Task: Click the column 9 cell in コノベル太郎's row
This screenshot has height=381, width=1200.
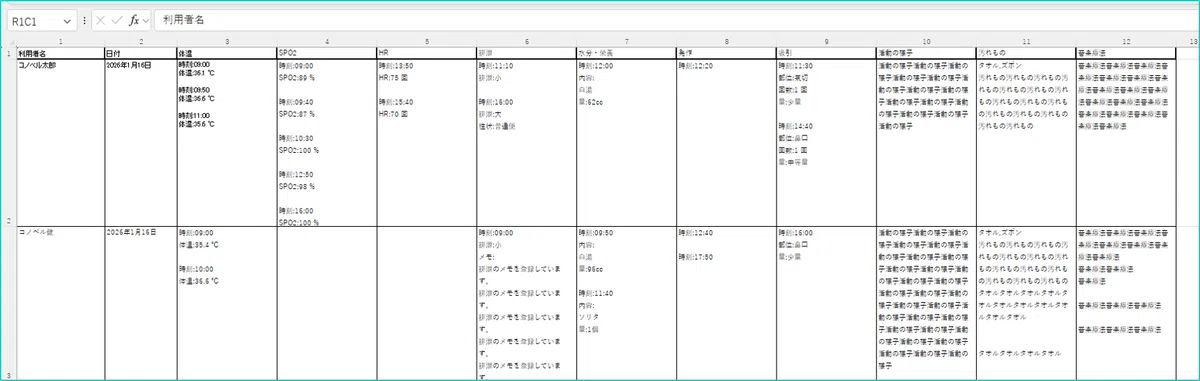Action: [x=826, y=143]
